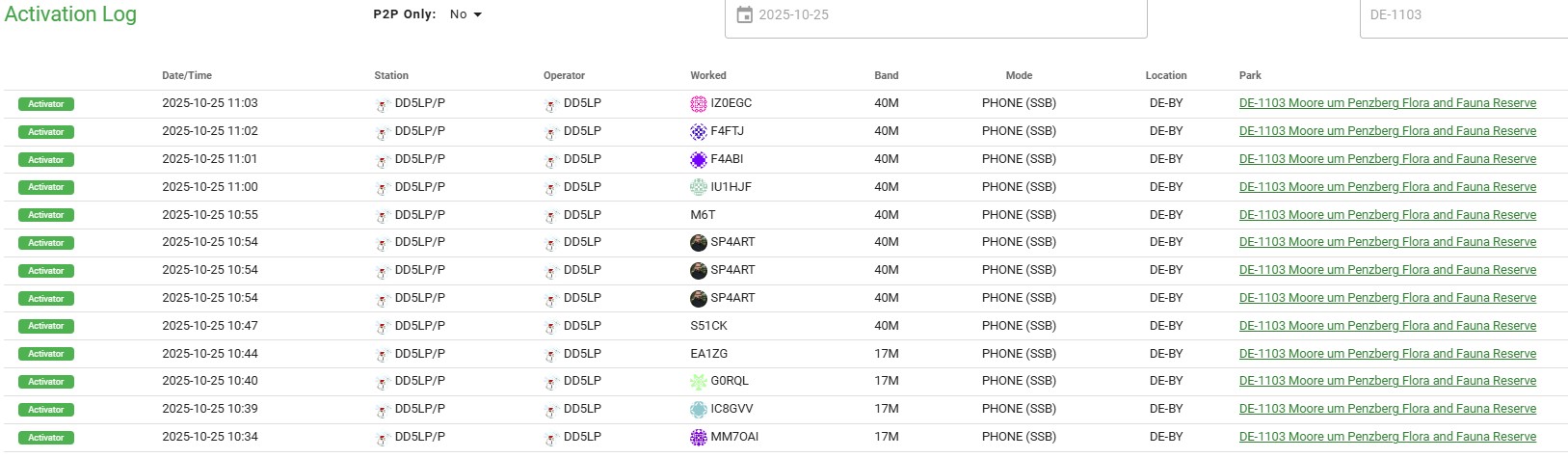Click IZ0EGC pink avatar icon
The height and width of the screenshot is (458, 1568).
pos(699,104)
